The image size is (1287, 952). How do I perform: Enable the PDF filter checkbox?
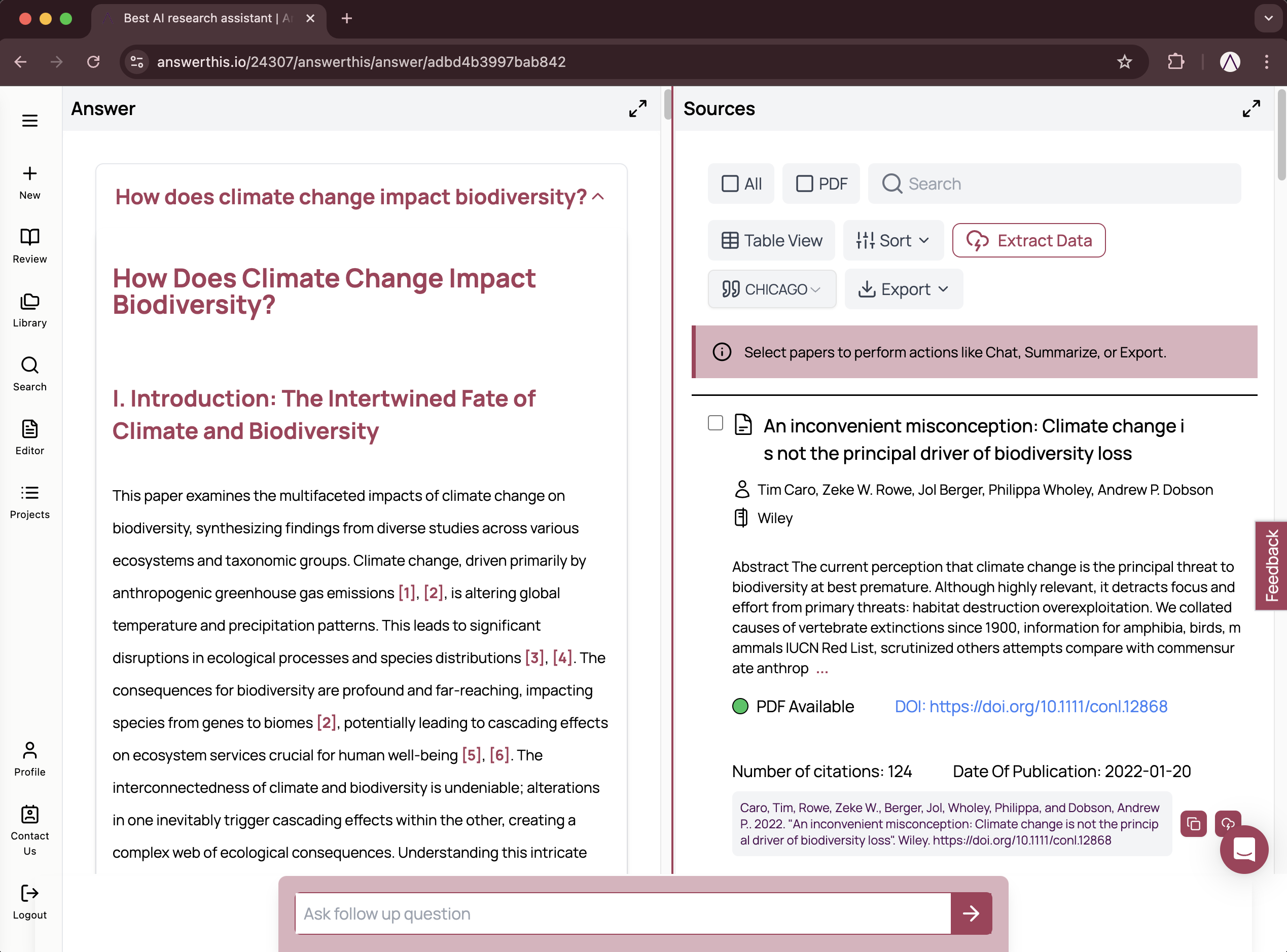coord(805,184)
